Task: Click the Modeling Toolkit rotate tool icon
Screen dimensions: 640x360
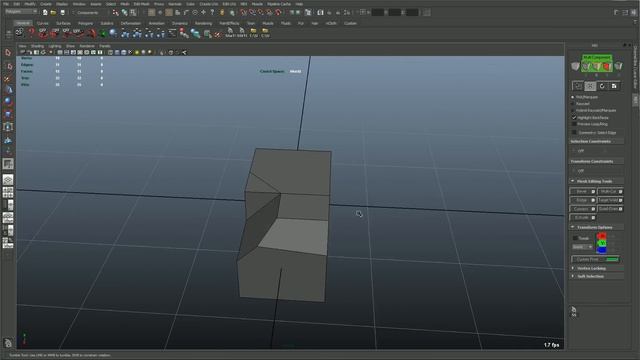Action: [602, 86]
